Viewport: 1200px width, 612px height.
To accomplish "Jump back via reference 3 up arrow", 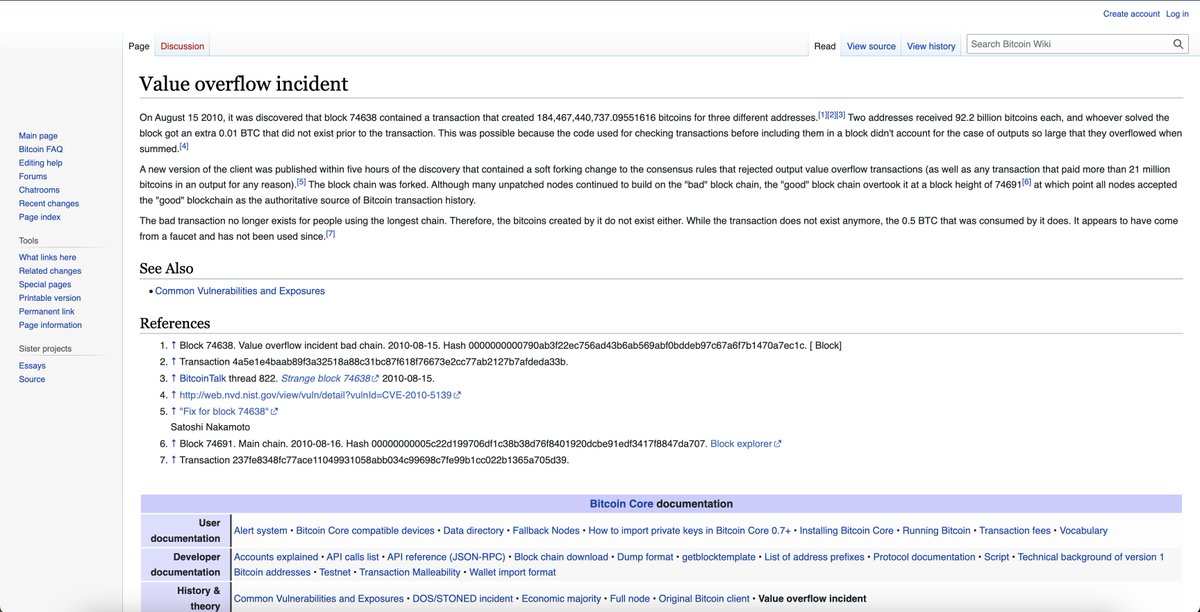I will [173, 379].
